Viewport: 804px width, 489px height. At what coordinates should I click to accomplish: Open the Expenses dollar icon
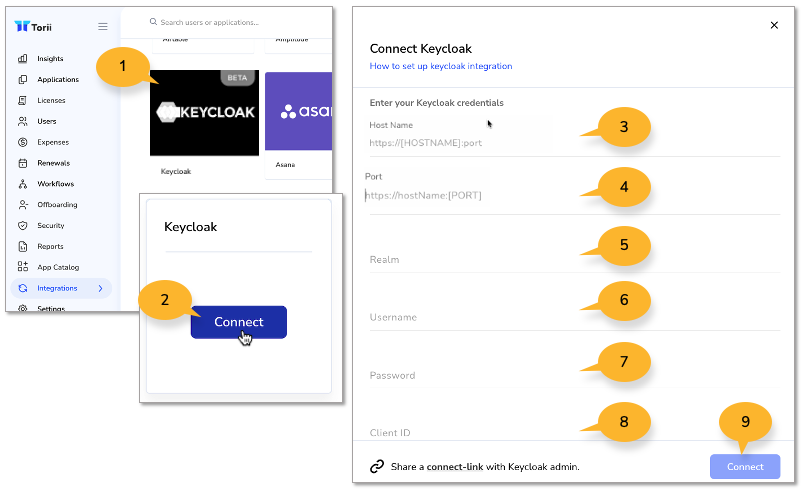tap(23, 142)
